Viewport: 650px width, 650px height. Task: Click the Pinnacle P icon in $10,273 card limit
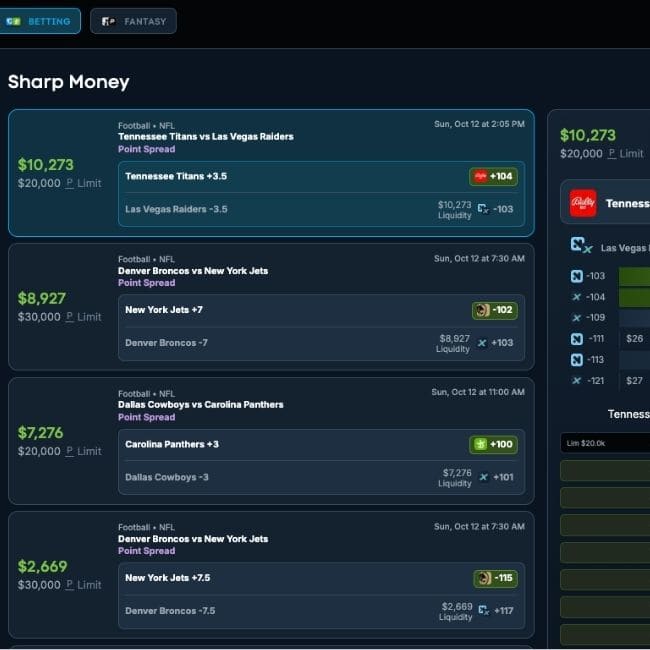[x=70, y=183]
